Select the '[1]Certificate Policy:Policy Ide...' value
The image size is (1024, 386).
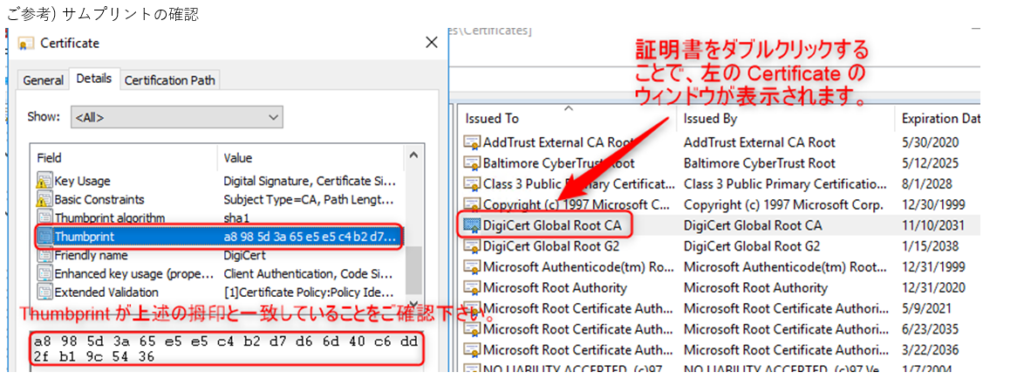pyautogui.click(x=308, y=292)
